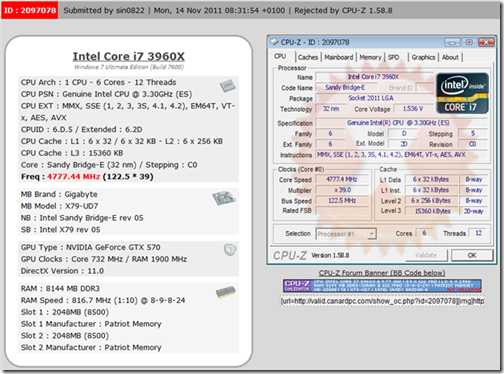The image size is (504, 374).
Task: Click the CPU chip icon beside CPU Arch
Action: click(x=228, y=86)
